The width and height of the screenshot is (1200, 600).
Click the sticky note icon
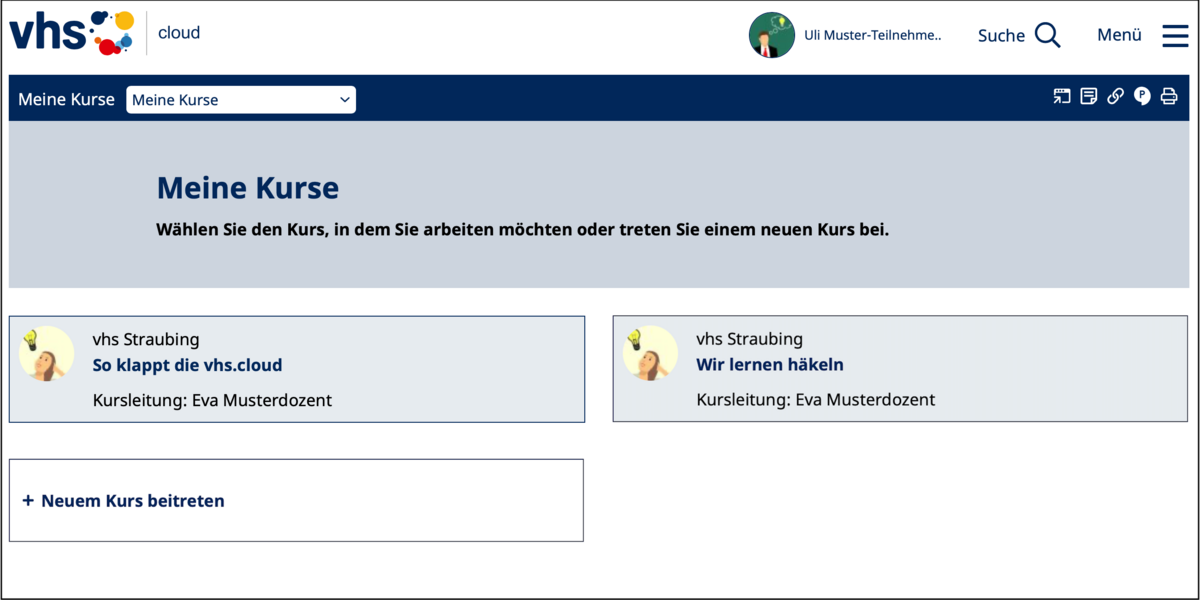pos(1089,96)
